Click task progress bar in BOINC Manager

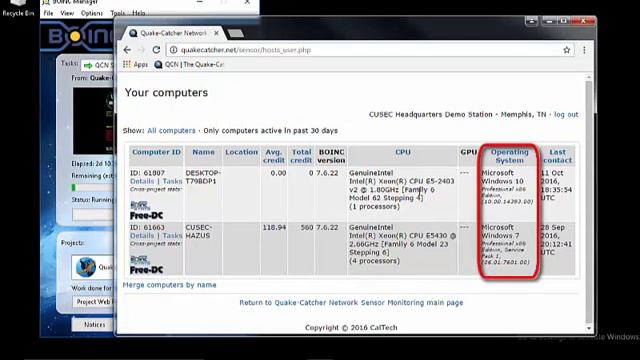(x=92, y=188)
